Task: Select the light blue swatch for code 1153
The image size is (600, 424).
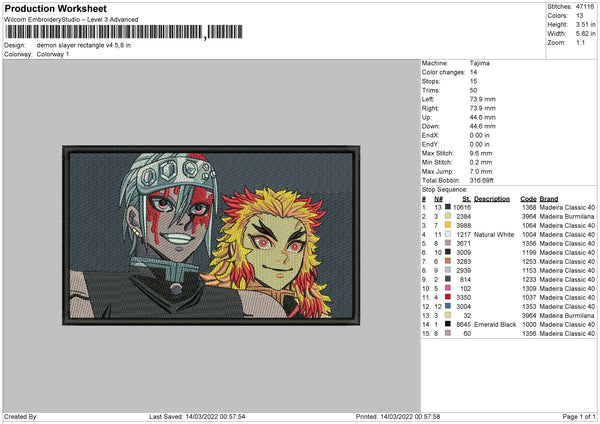Action: tap(447, 270)
